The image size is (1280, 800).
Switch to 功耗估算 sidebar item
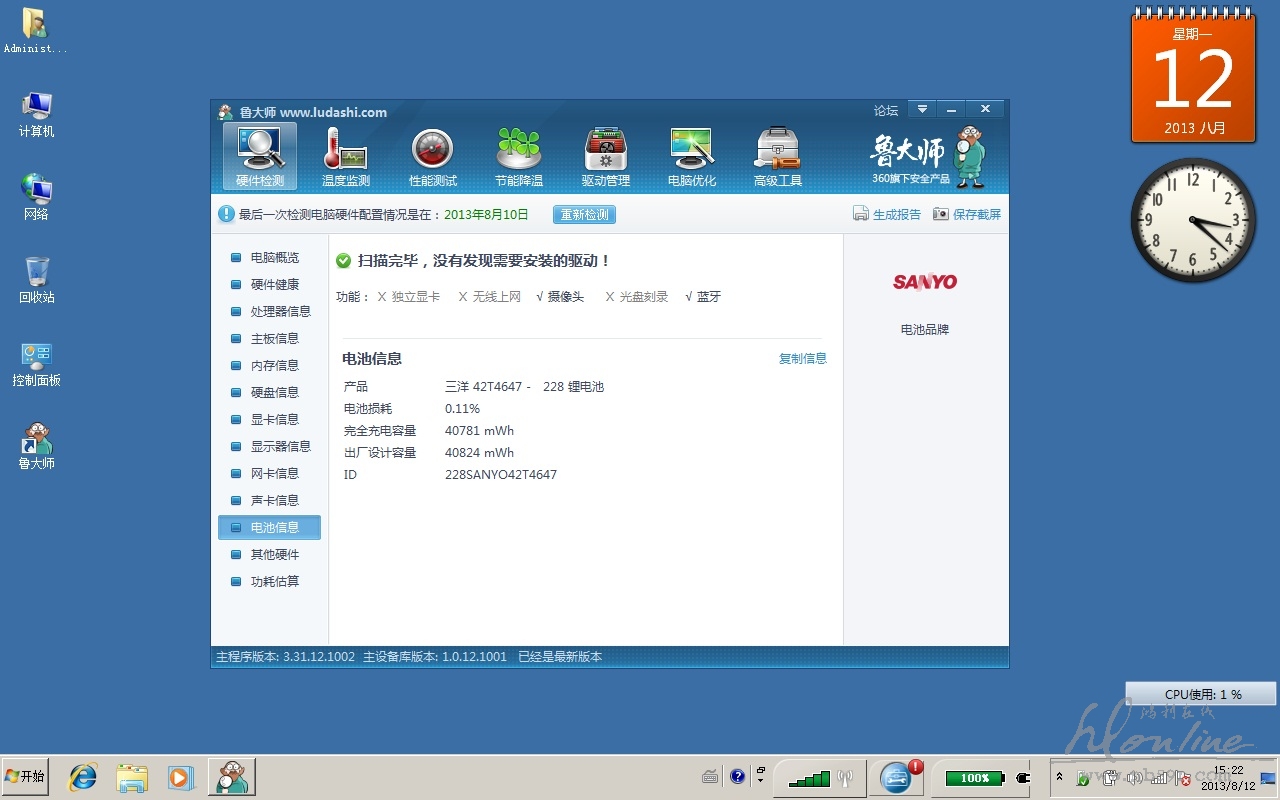[274, 582]
